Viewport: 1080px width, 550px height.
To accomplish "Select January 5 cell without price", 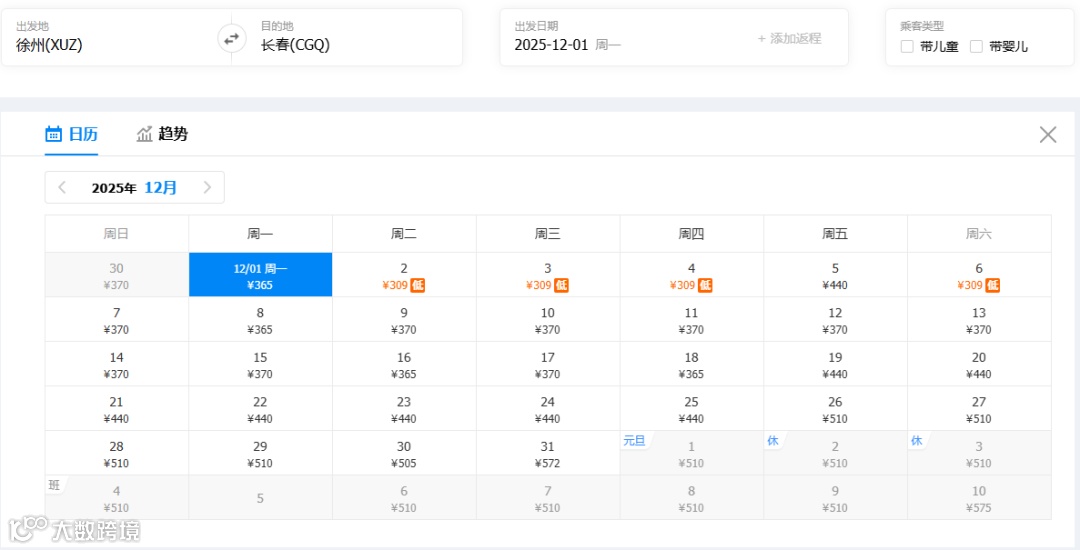I will pyautogui.click(x=260, y=498).
